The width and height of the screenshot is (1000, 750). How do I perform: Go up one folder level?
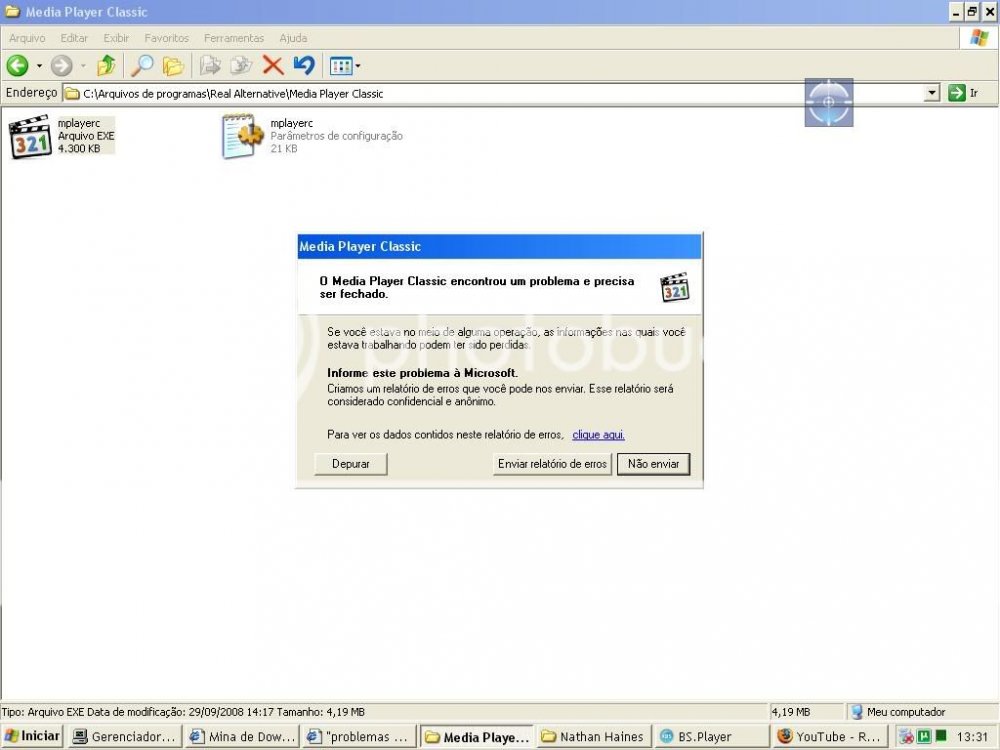tap(105, 66)
